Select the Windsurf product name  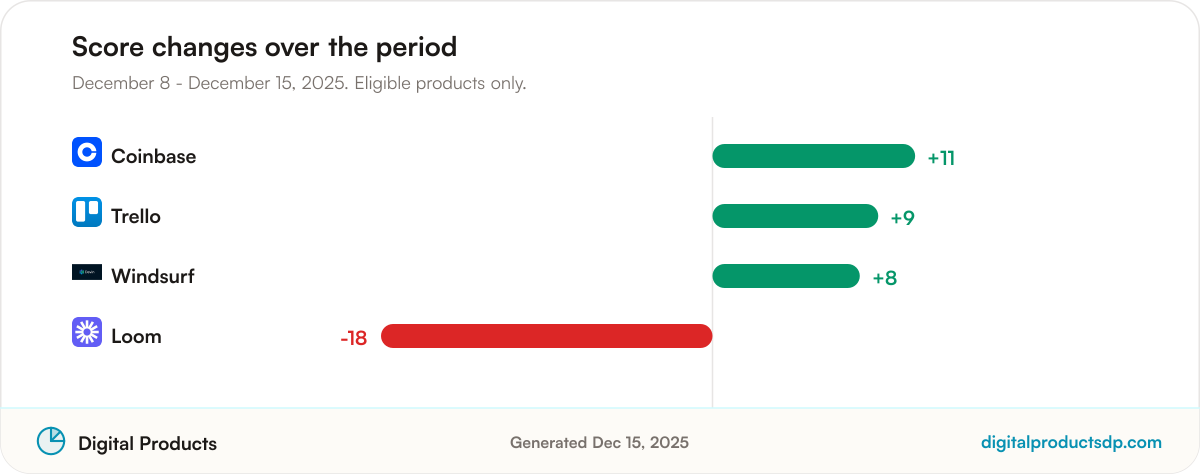tap(153, 276)
